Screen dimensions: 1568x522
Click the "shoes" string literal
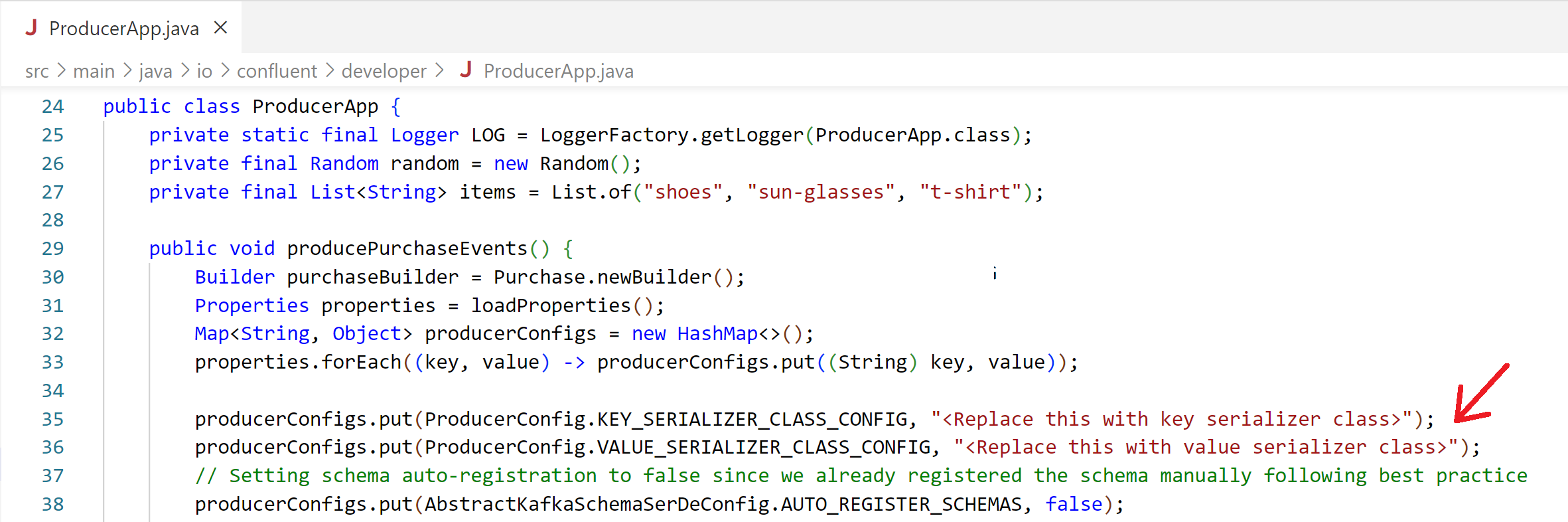(683, 193)
